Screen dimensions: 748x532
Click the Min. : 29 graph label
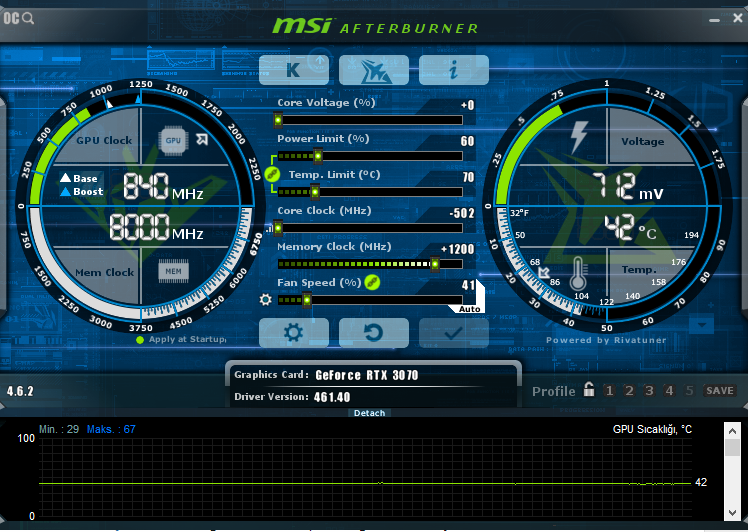(59, 429)
